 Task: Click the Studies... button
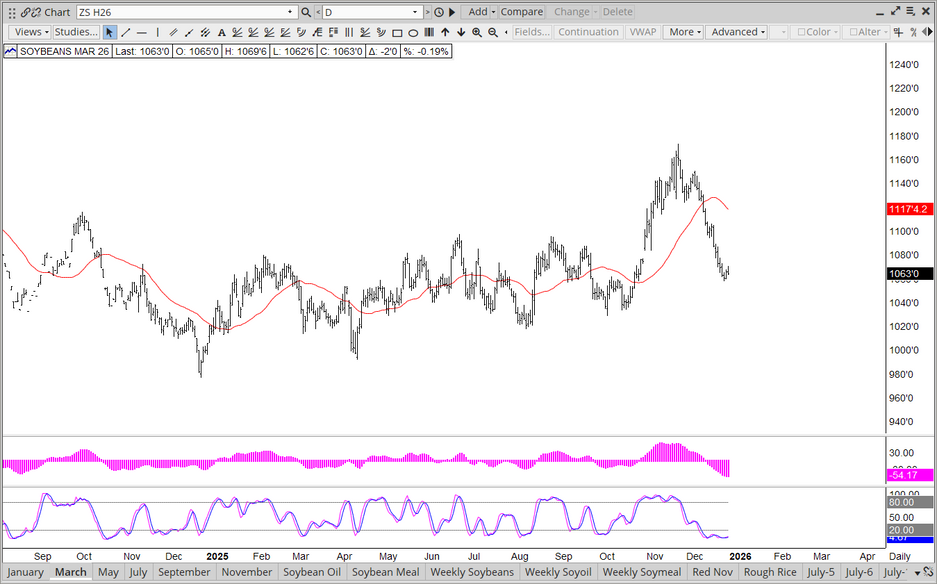click(76, 32)
